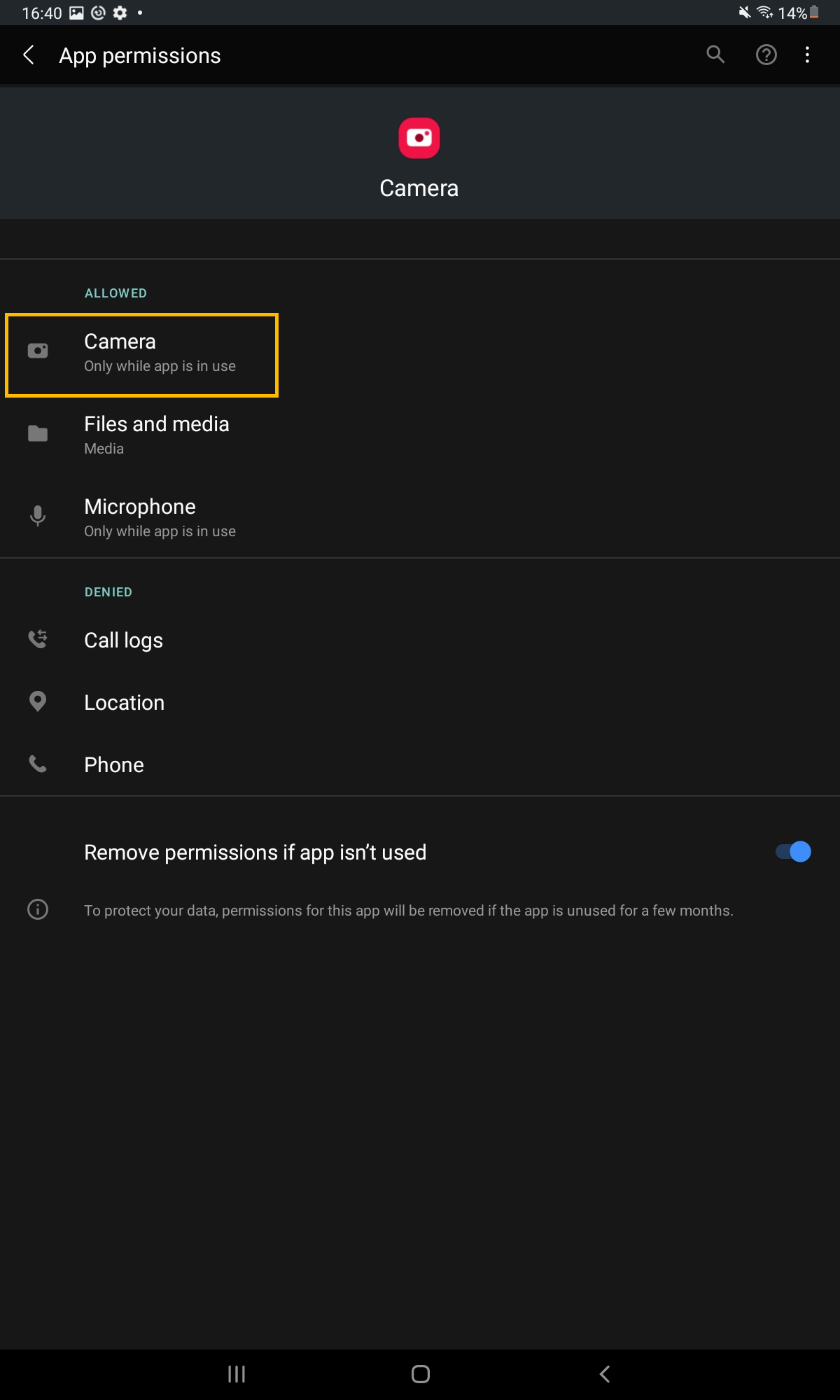
Task: Tap the red Camera app icon
Action: coord(419,138)
